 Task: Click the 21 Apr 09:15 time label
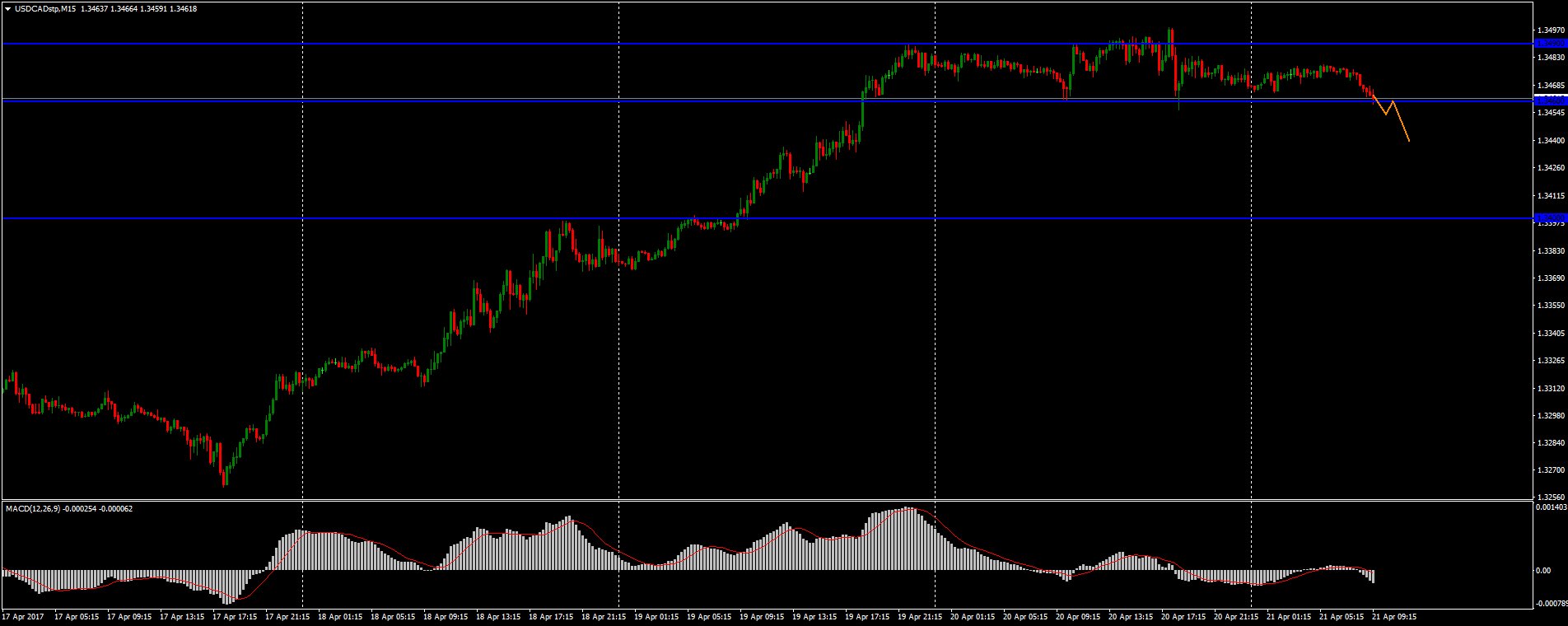1394,616
